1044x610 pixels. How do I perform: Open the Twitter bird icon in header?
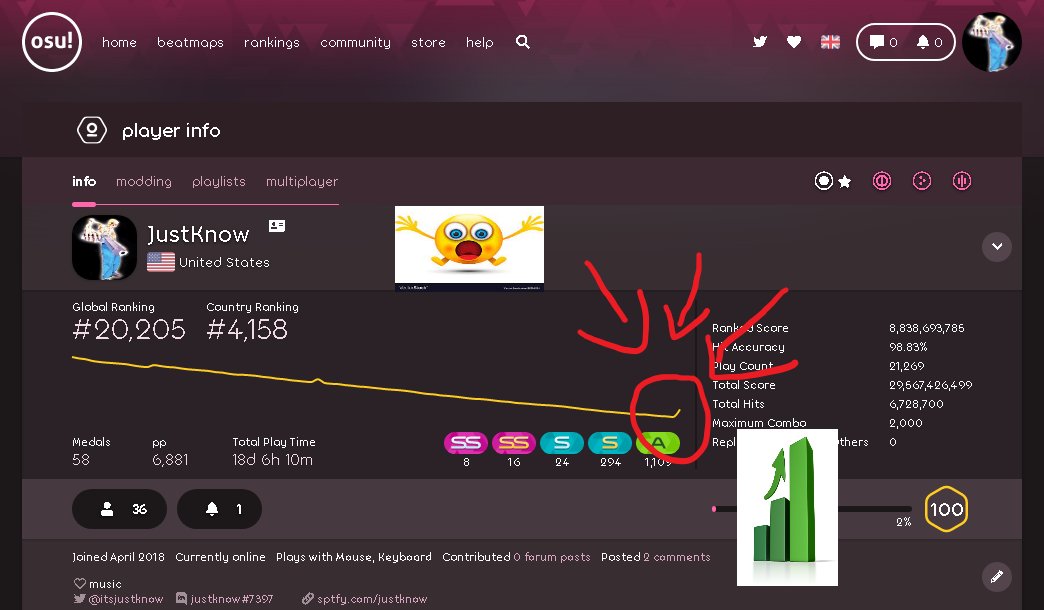click(760, 42)
